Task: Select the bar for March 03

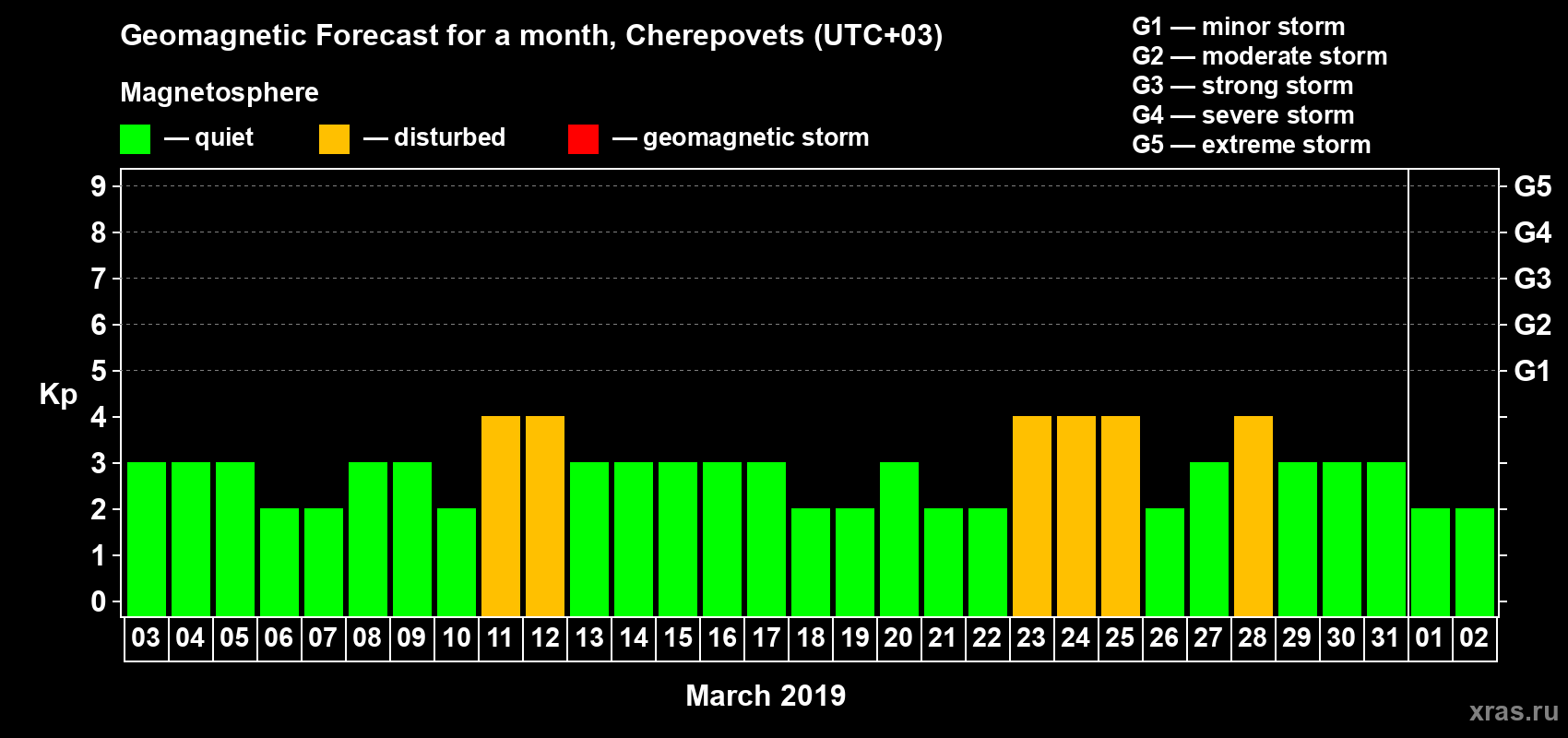Action: (x=147, y=539)
